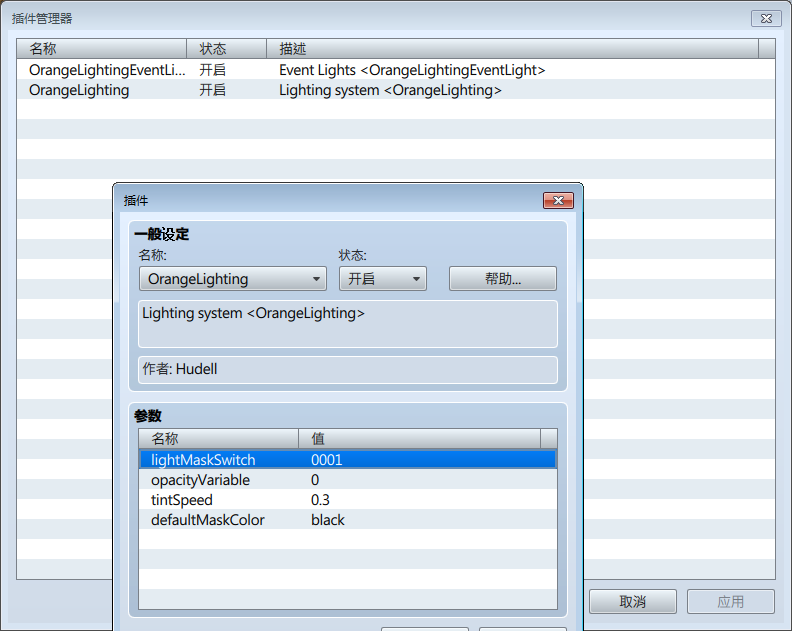The height and width of the screenshot is (631, 792).
Task: Click the Event Lights <OrangeLightingEventLight> description
Action: pyautogui.click(x=412, y=70)
